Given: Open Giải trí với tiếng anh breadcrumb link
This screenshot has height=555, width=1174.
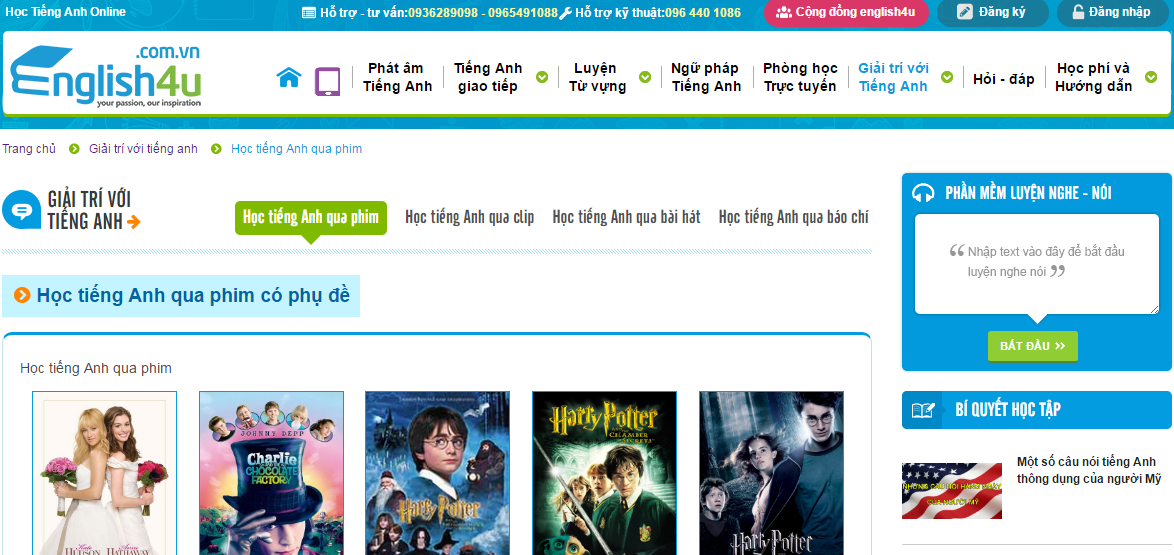Looking at the screenshot, I should pyautogui.click(x=143, y=149).
